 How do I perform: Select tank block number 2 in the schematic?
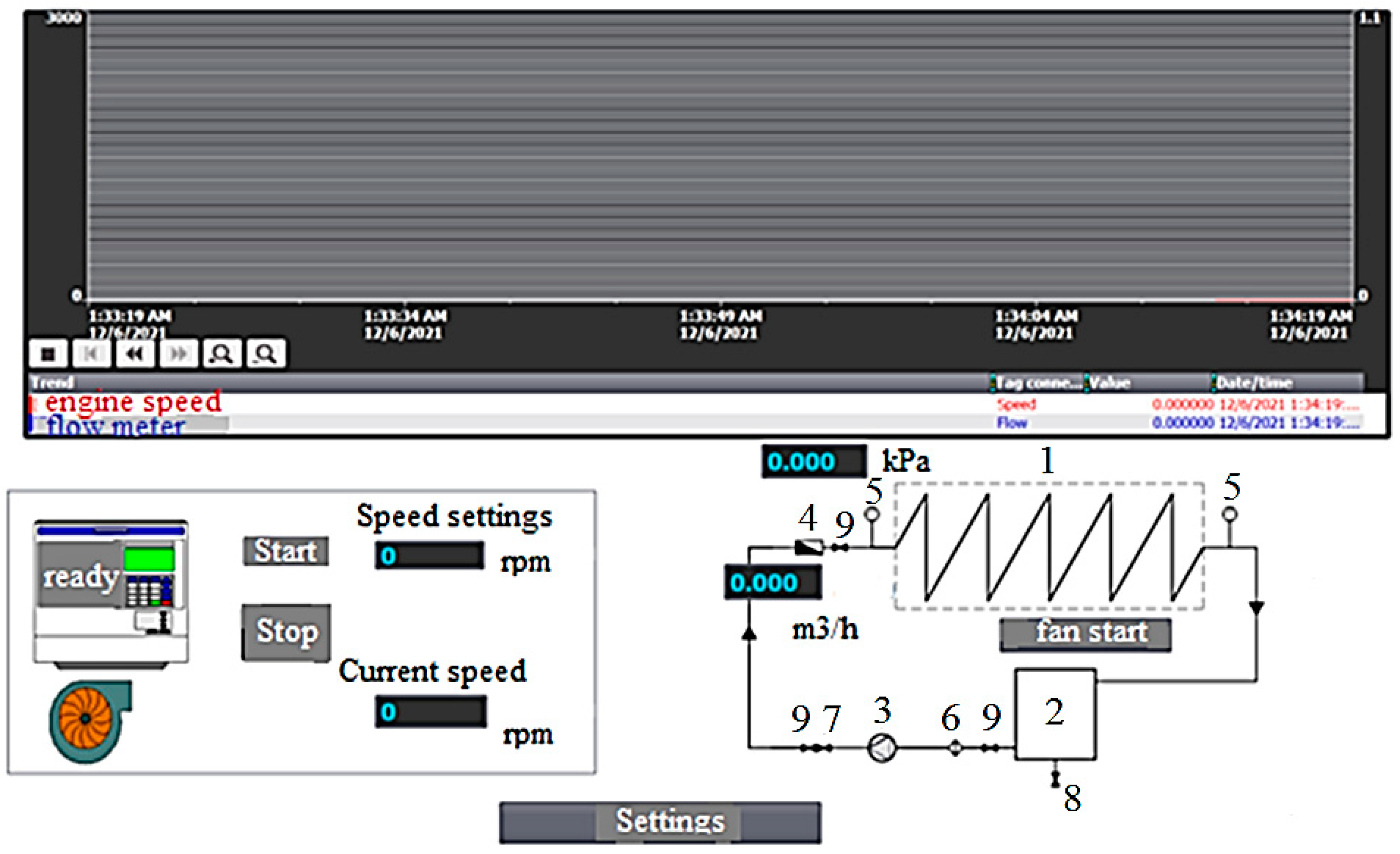click(1055, 714)
